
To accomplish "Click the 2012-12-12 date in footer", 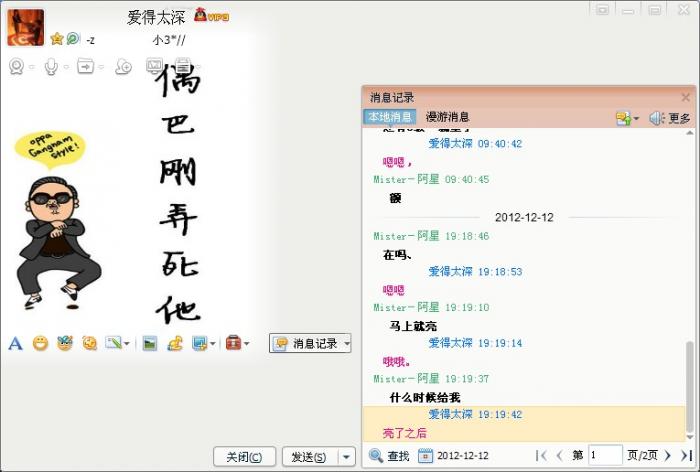I will click(x=463, y=455).
